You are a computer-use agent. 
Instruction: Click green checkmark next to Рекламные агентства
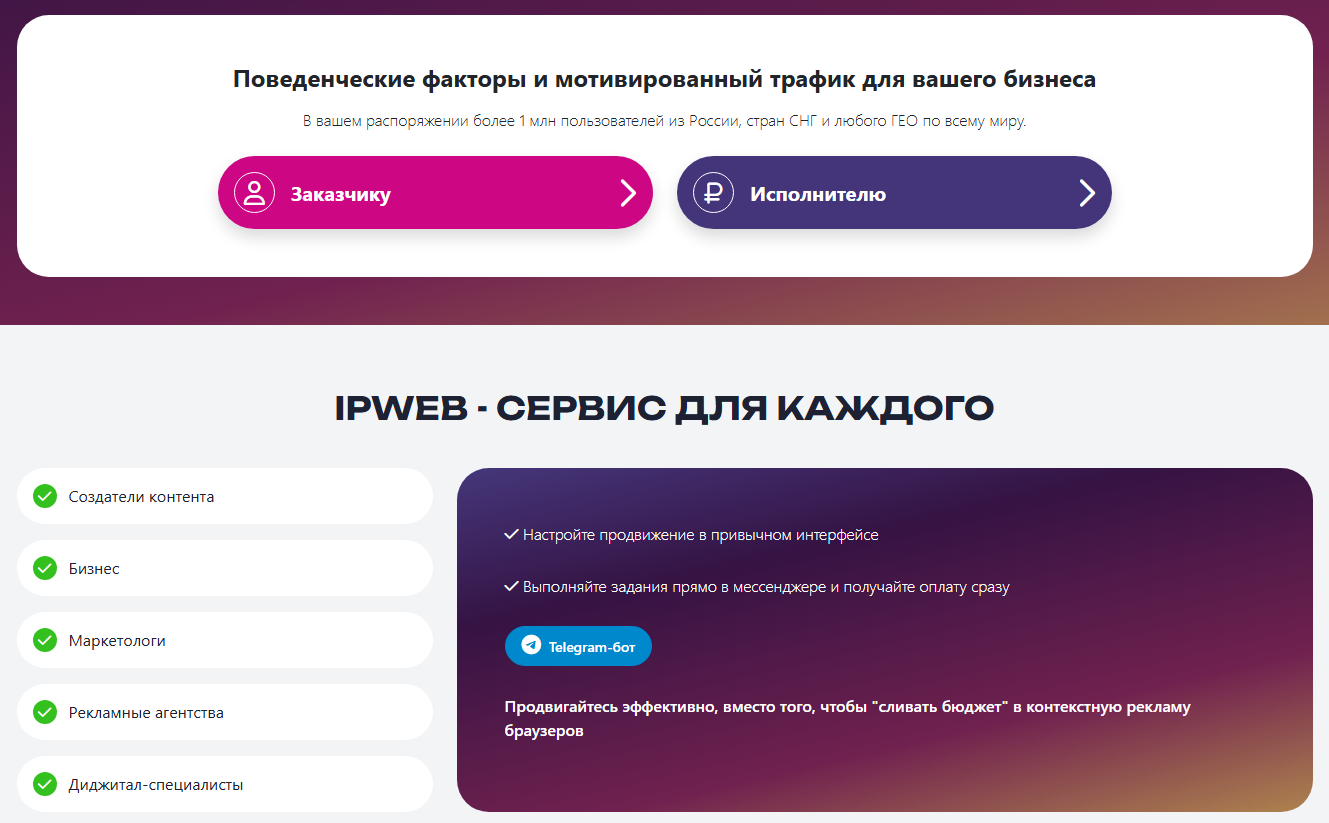click(45, 712)
